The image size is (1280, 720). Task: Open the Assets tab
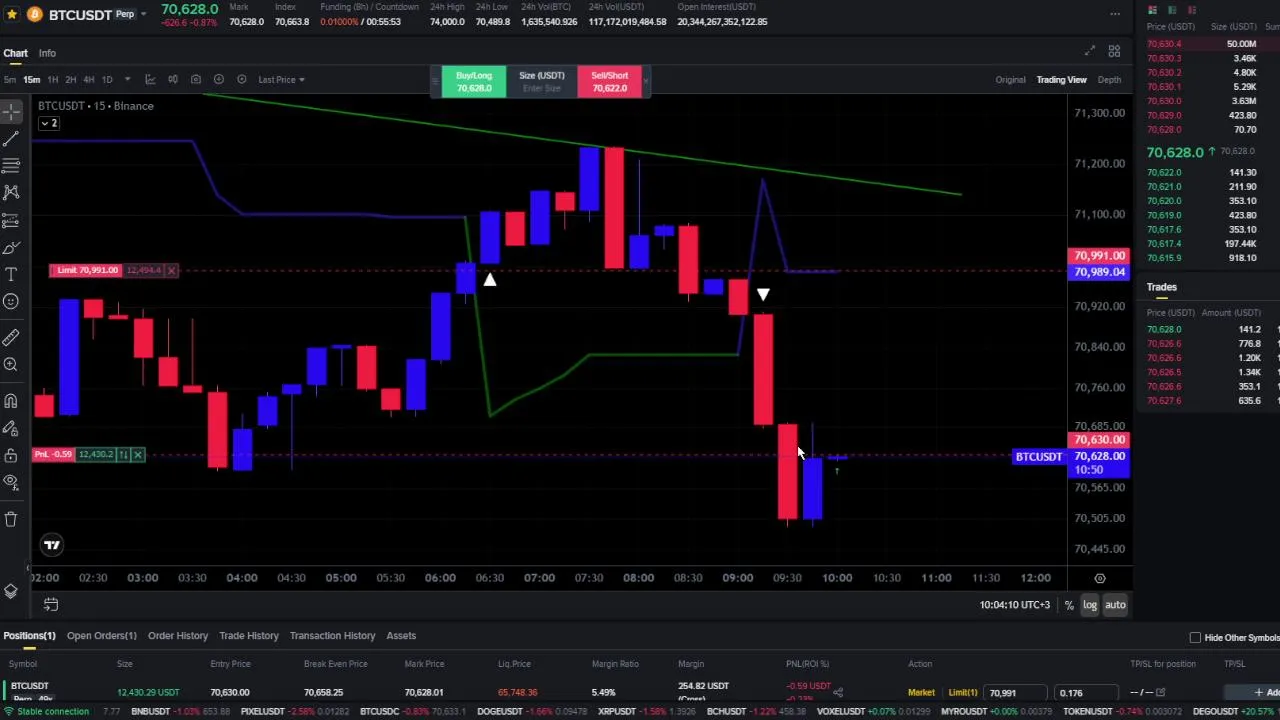click(x=401, y=636)
